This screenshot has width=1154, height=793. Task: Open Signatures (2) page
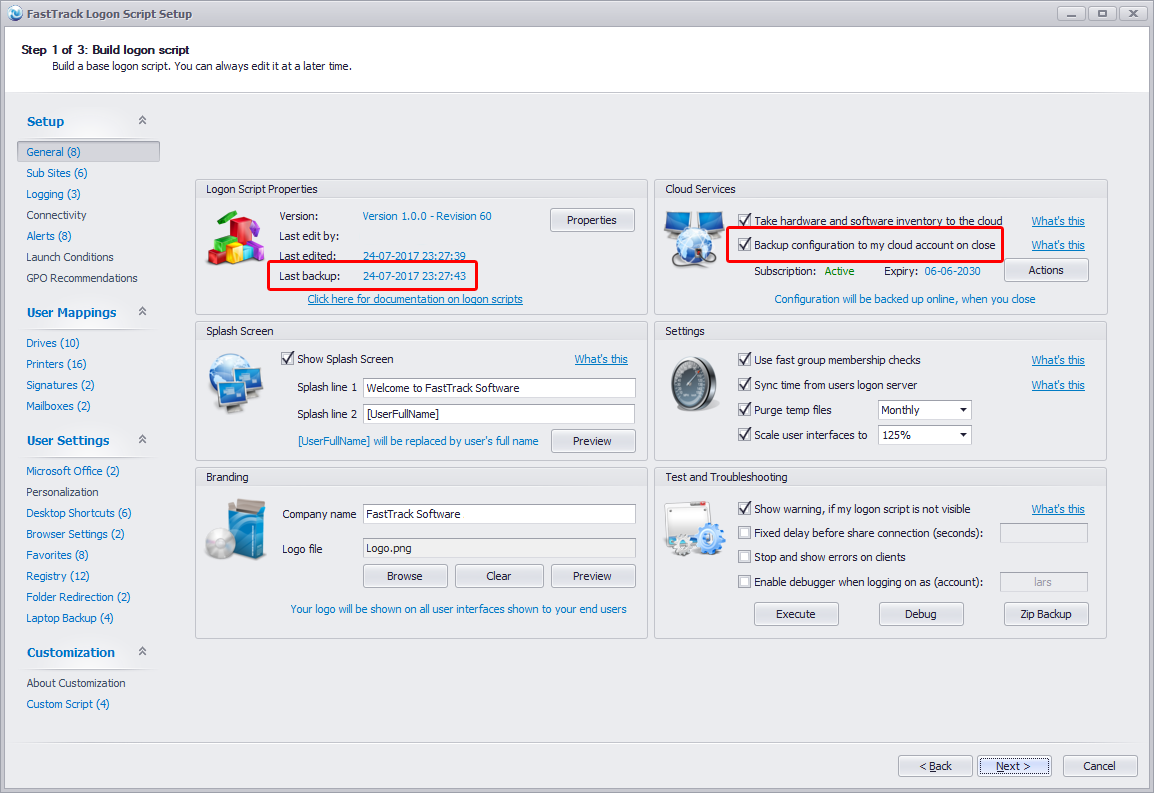pyautogui.click(x=60, y=385)
